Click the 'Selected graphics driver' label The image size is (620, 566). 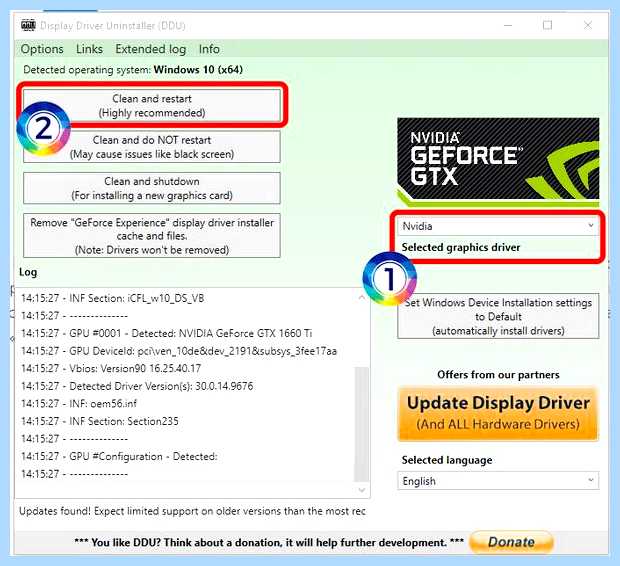point(461,248)
